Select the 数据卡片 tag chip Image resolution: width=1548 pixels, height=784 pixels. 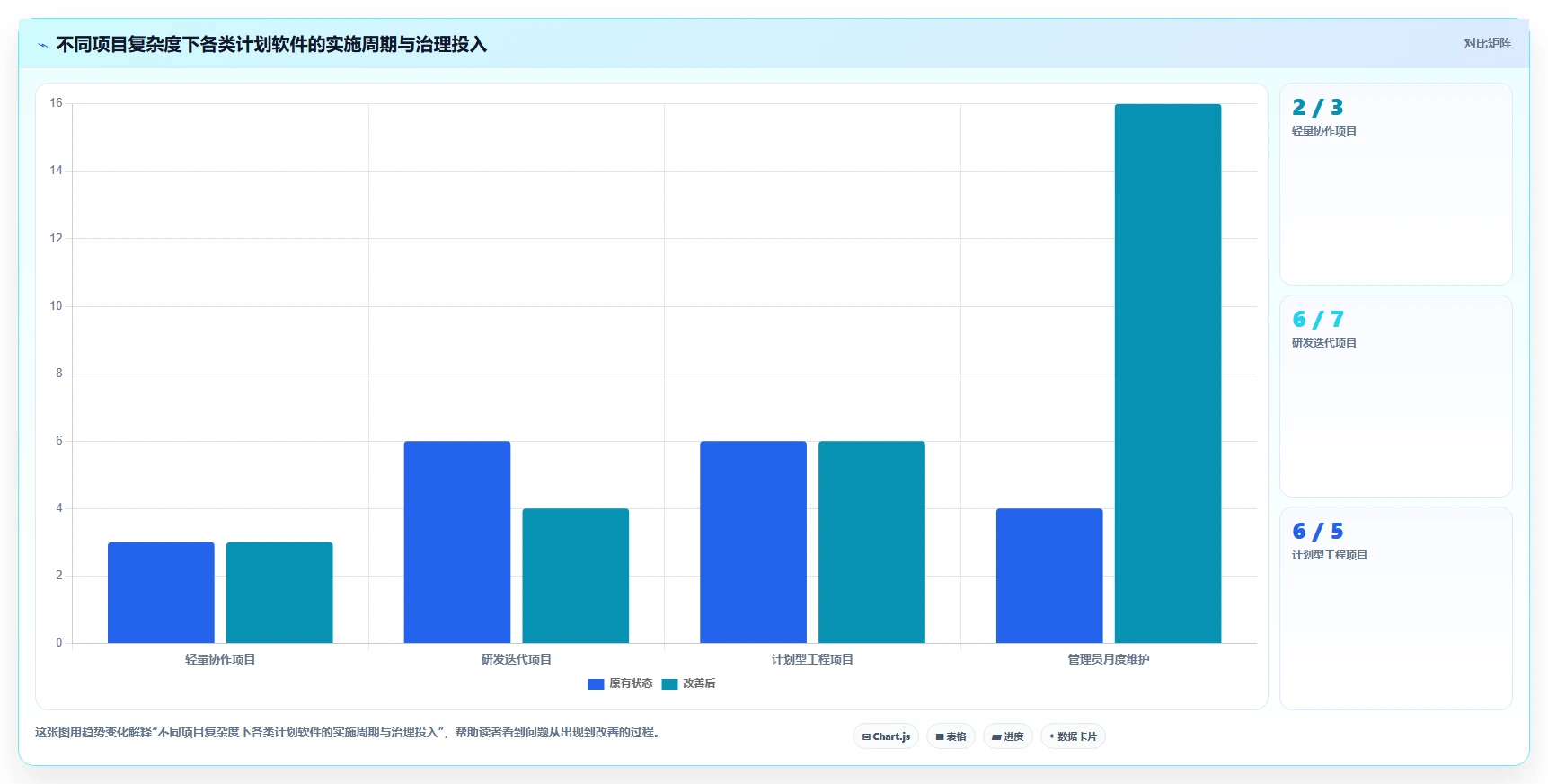[x=1073, y=736]
